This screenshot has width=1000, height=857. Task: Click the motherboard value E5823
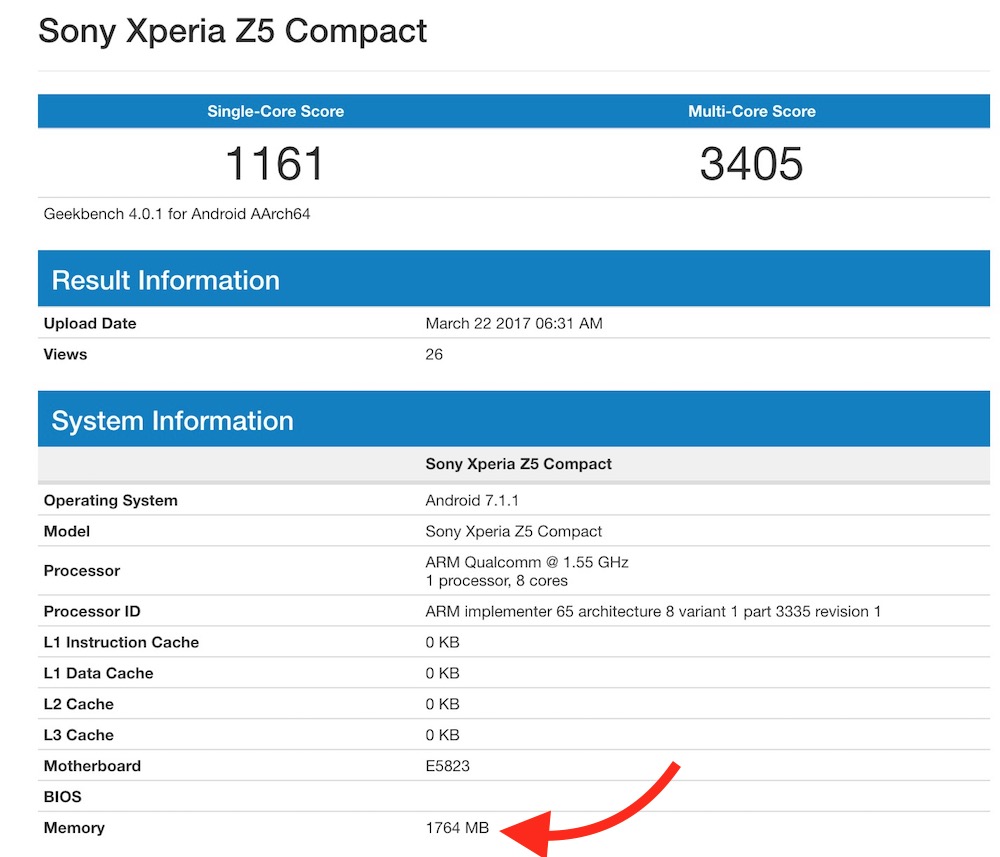pyautogui.click(x=447, y=766)
